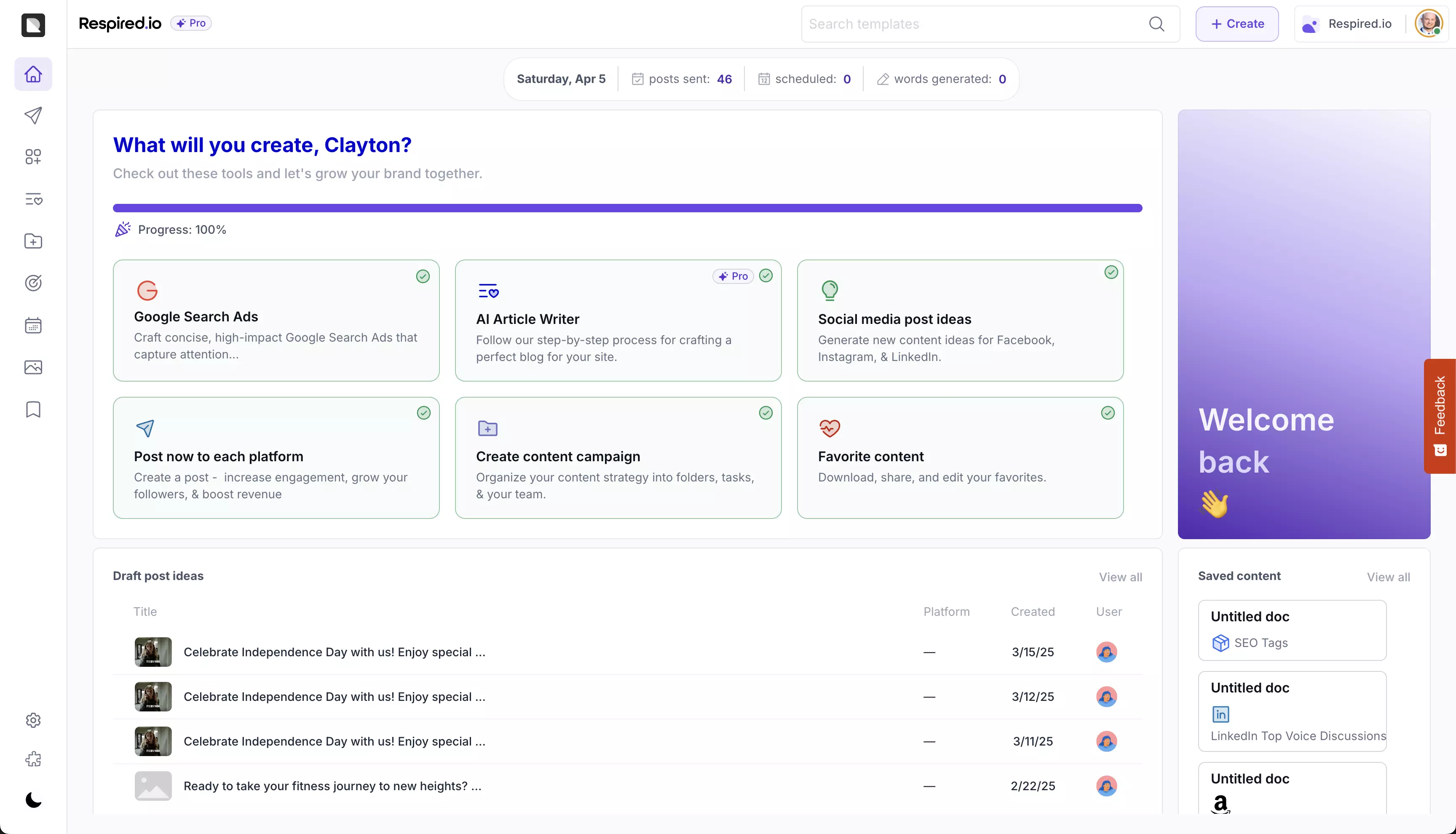Screen dimensions: 1456x834
Task: Open the calendar icon in sidebar
Action: (33, 325)
